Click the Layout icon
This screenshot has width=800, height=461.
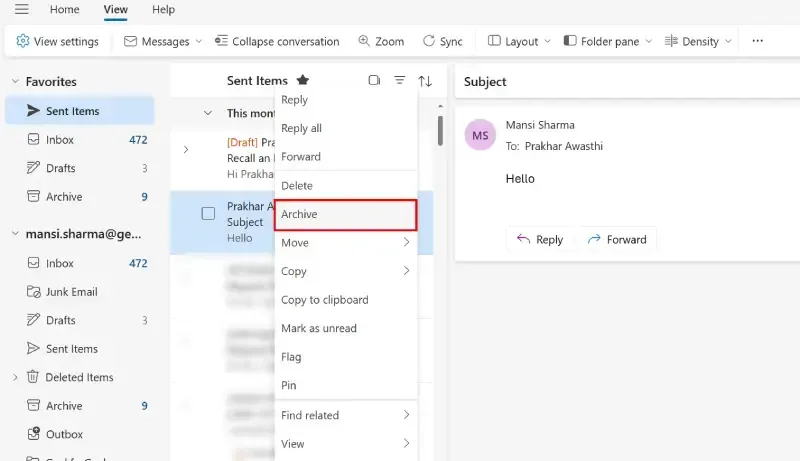pyautogui.click(x=494, y=41)
